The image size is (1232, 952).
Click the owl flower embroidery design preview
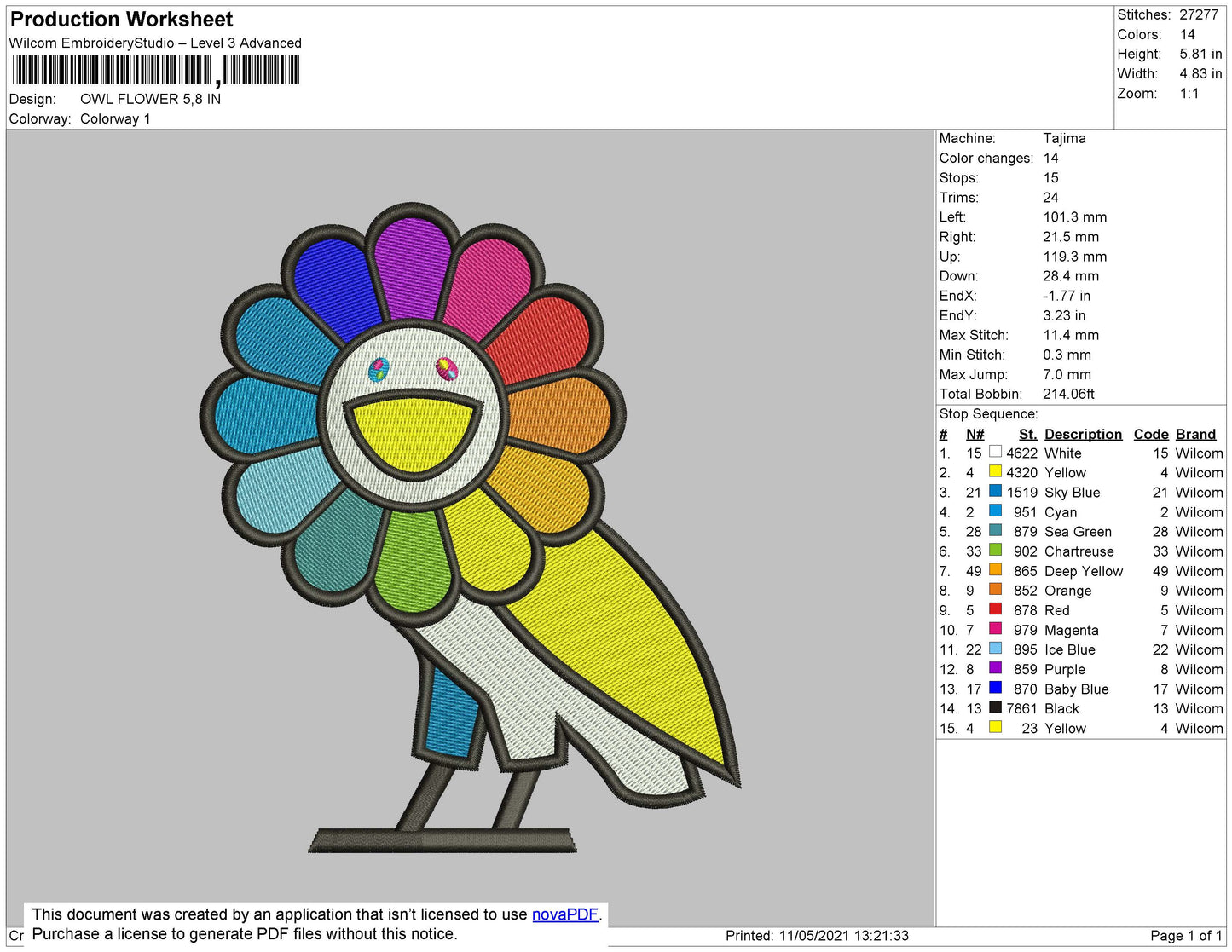(471, 528)
